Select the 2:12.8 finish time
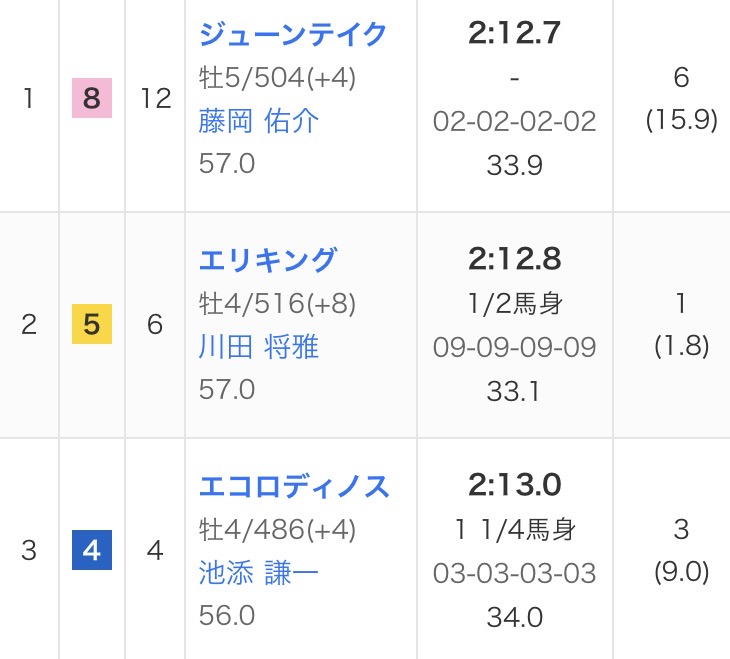Viewport: 730px width, 659px height. [514, 260]
